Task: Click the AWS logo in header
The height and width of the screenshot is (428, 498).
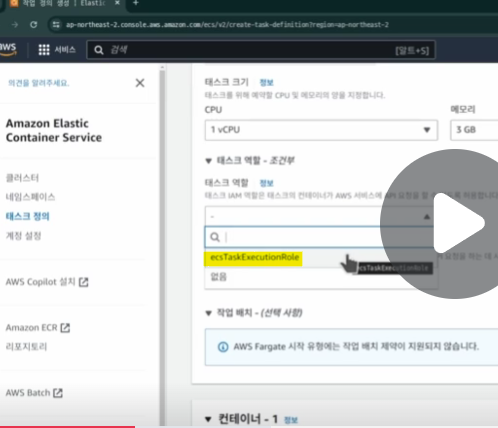Action: [x=8, y=50]
